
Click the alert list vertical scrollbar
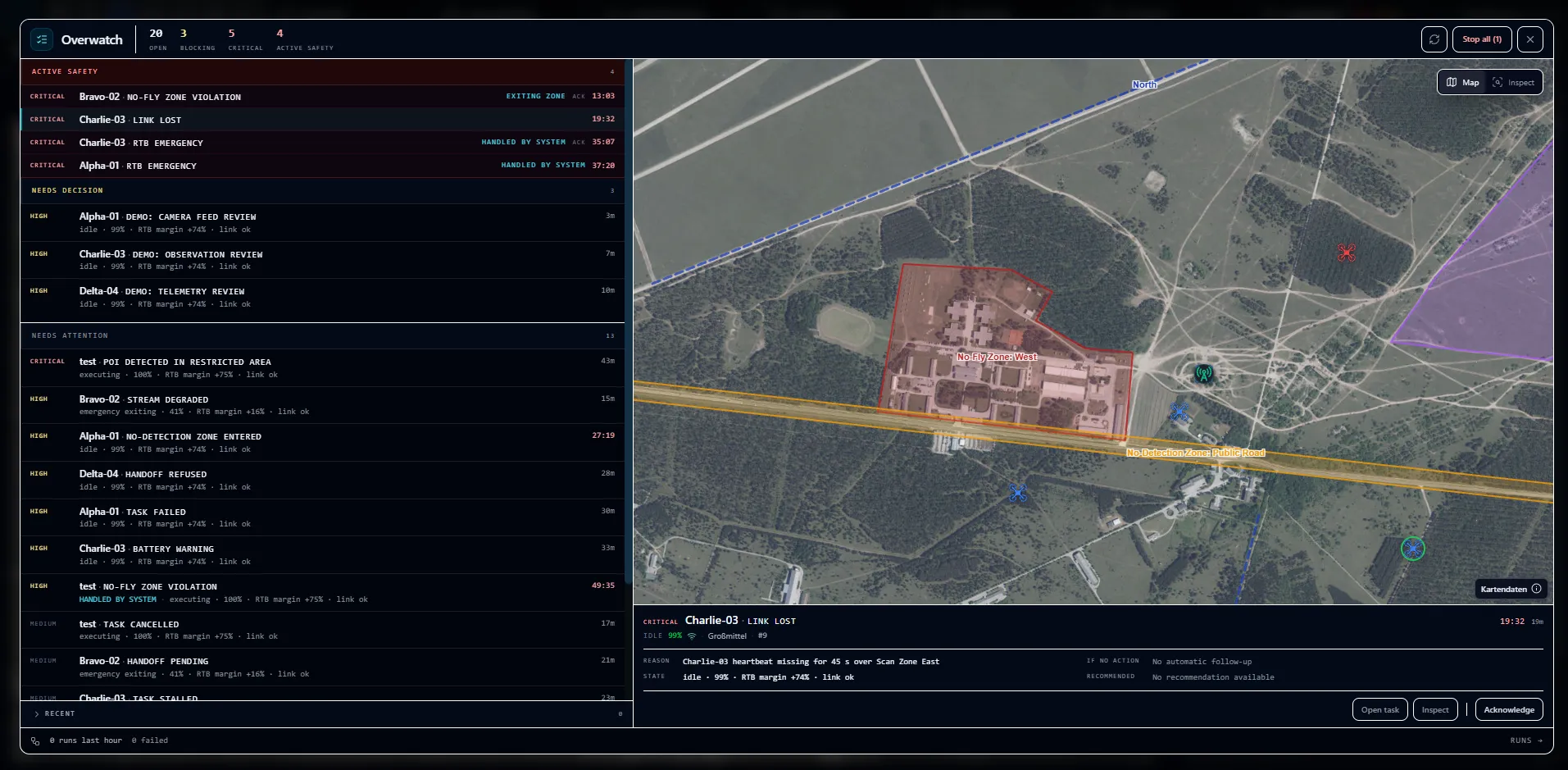point(628,320)
